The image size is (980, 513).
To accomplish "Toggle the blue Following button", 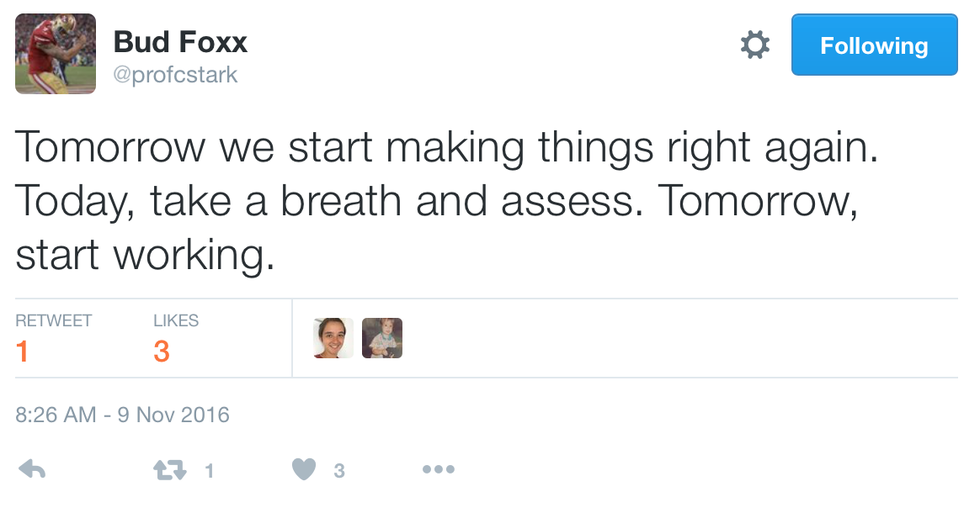I will pyautogui.click(x=874, y=45).
